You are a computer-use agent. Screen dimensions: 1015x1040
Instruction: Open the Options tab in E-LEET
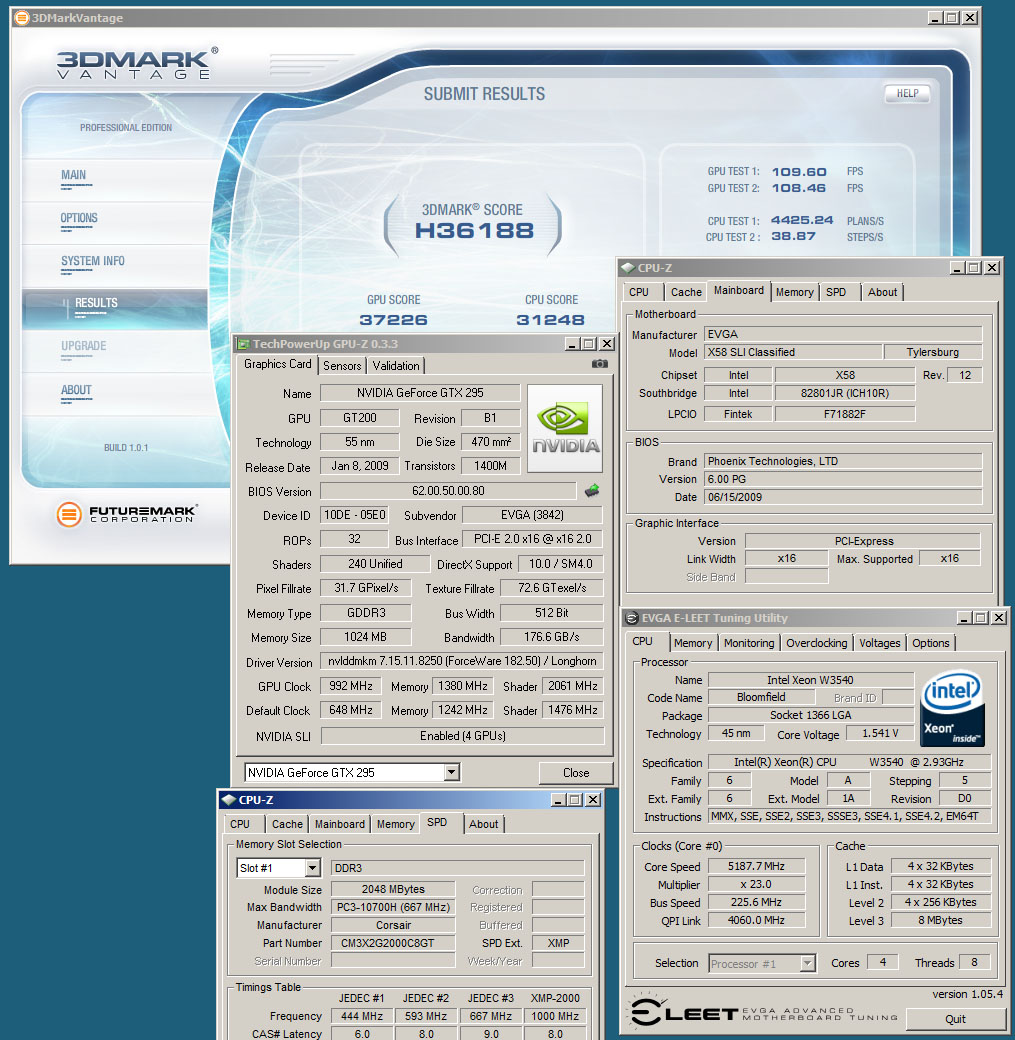[931, 643]
